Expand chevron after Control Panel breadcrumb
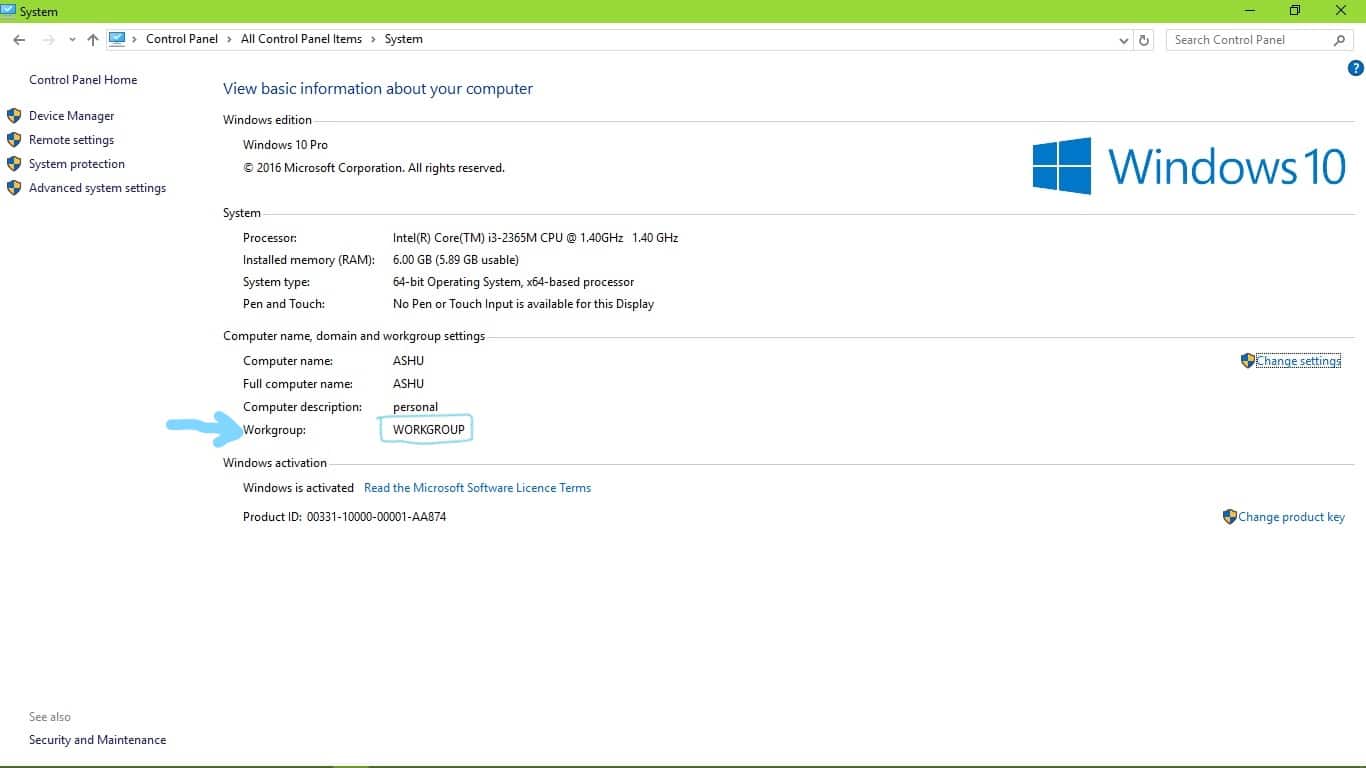Screen dimensions: 1366x768 229,39
